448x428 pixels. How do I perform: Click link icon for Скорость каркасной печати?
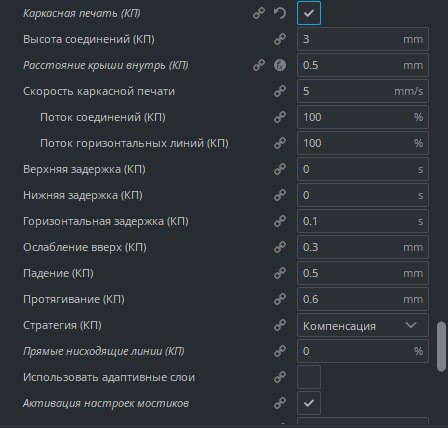tap(280, 91)
